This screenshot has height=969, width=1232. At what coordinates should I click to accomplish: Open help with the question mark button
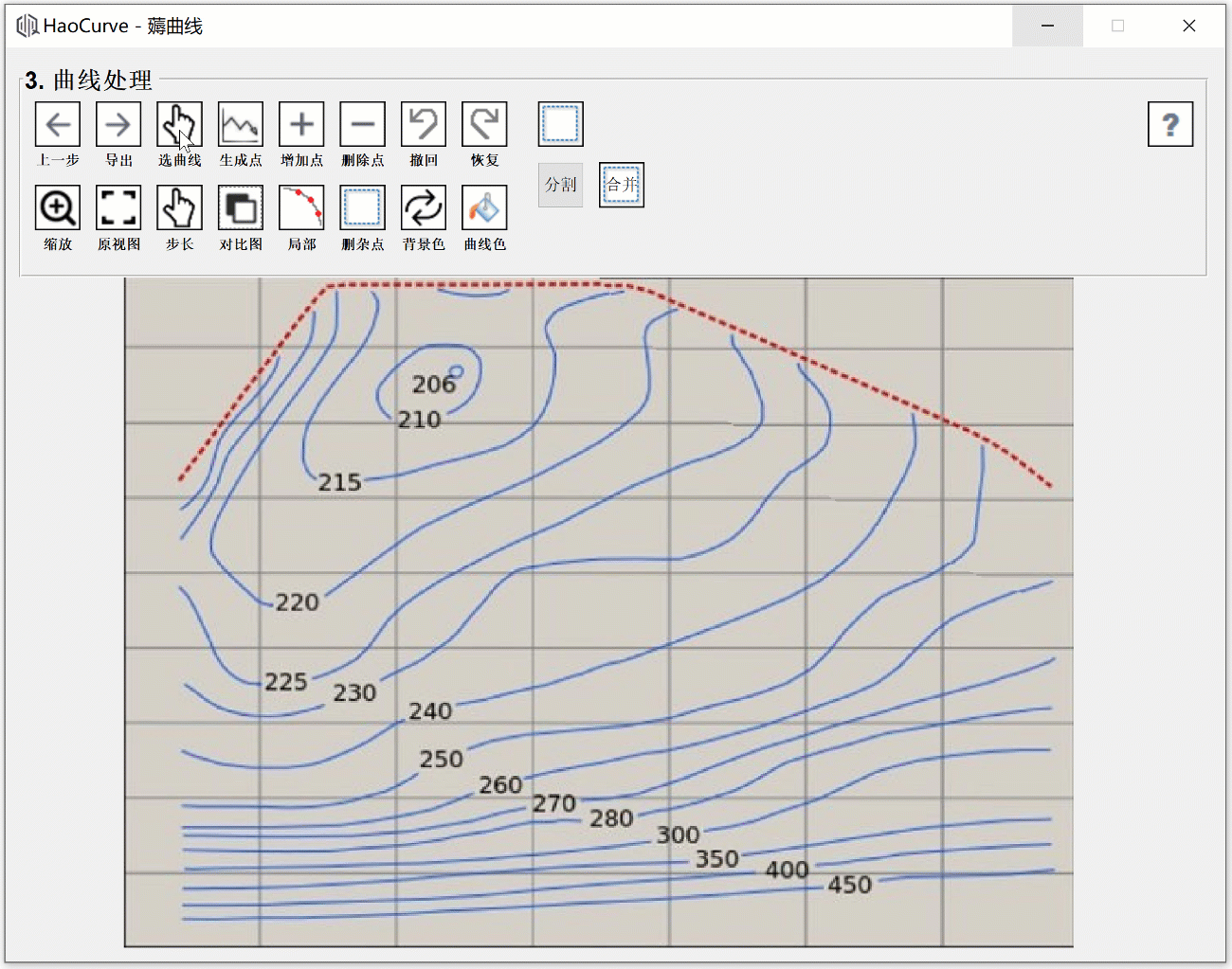[x=1170, y=124]
